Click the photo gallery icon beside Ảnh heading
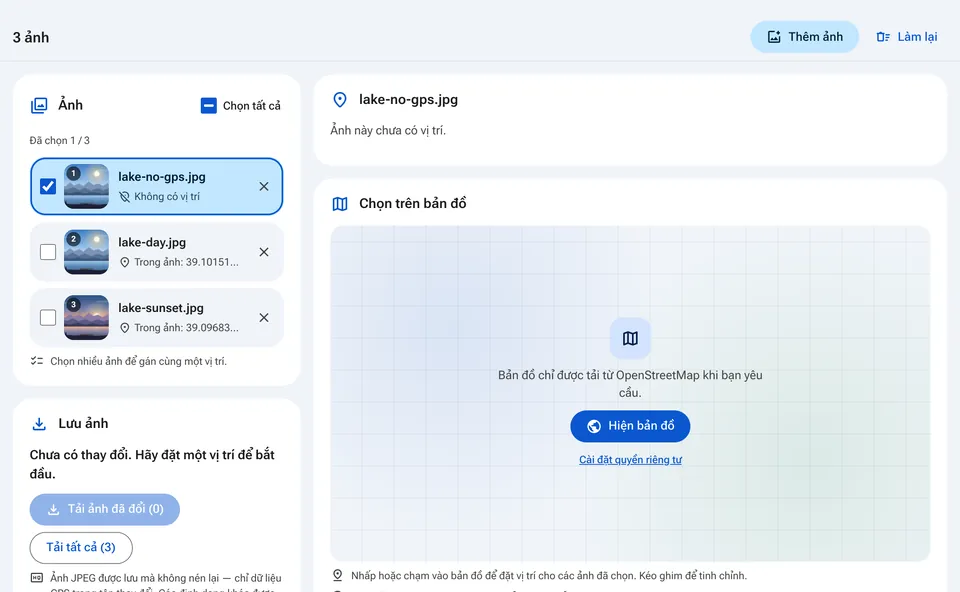Image resolution: width=960 pixels, height=592 pixels. tap(39, 105)
